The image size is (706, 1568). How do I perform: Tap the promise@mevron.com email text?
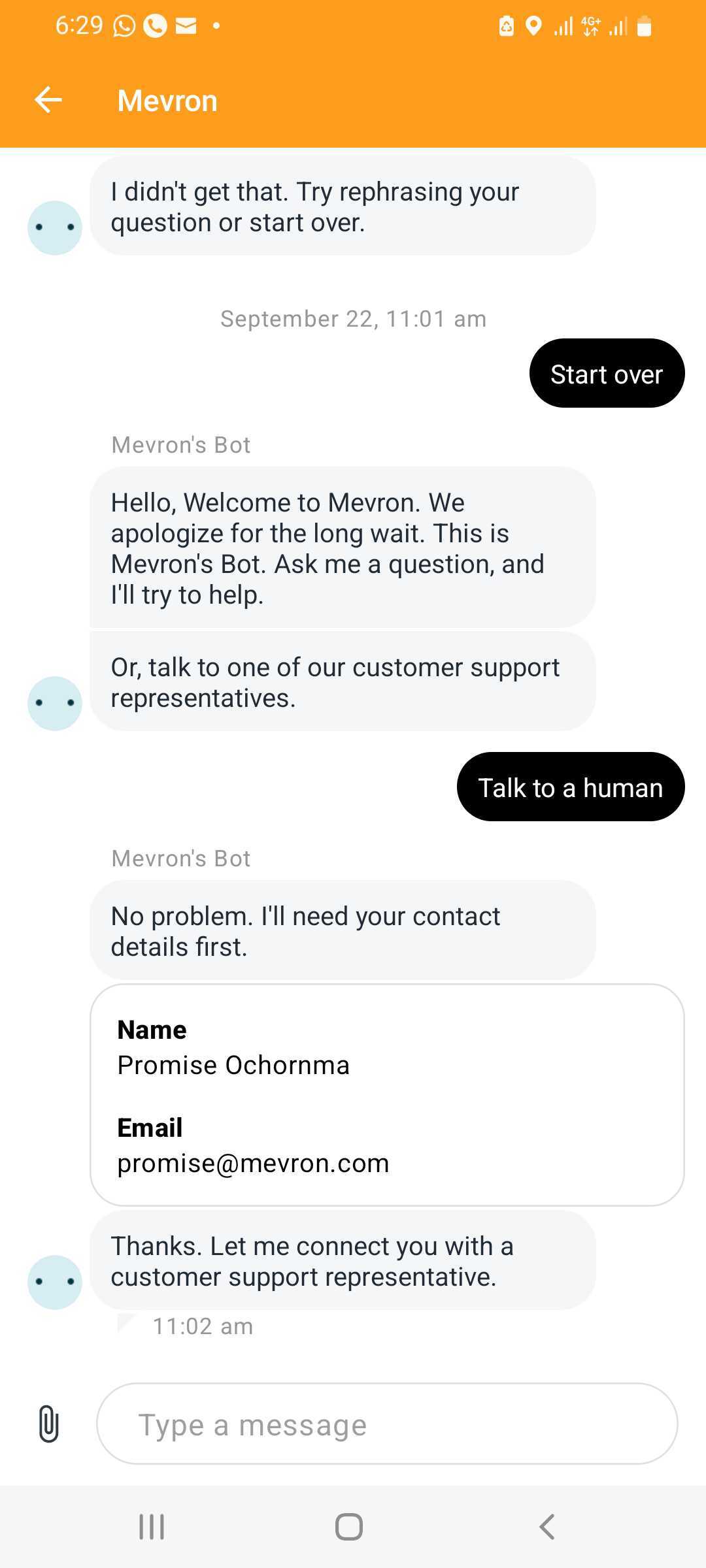tap(253, 1164)
